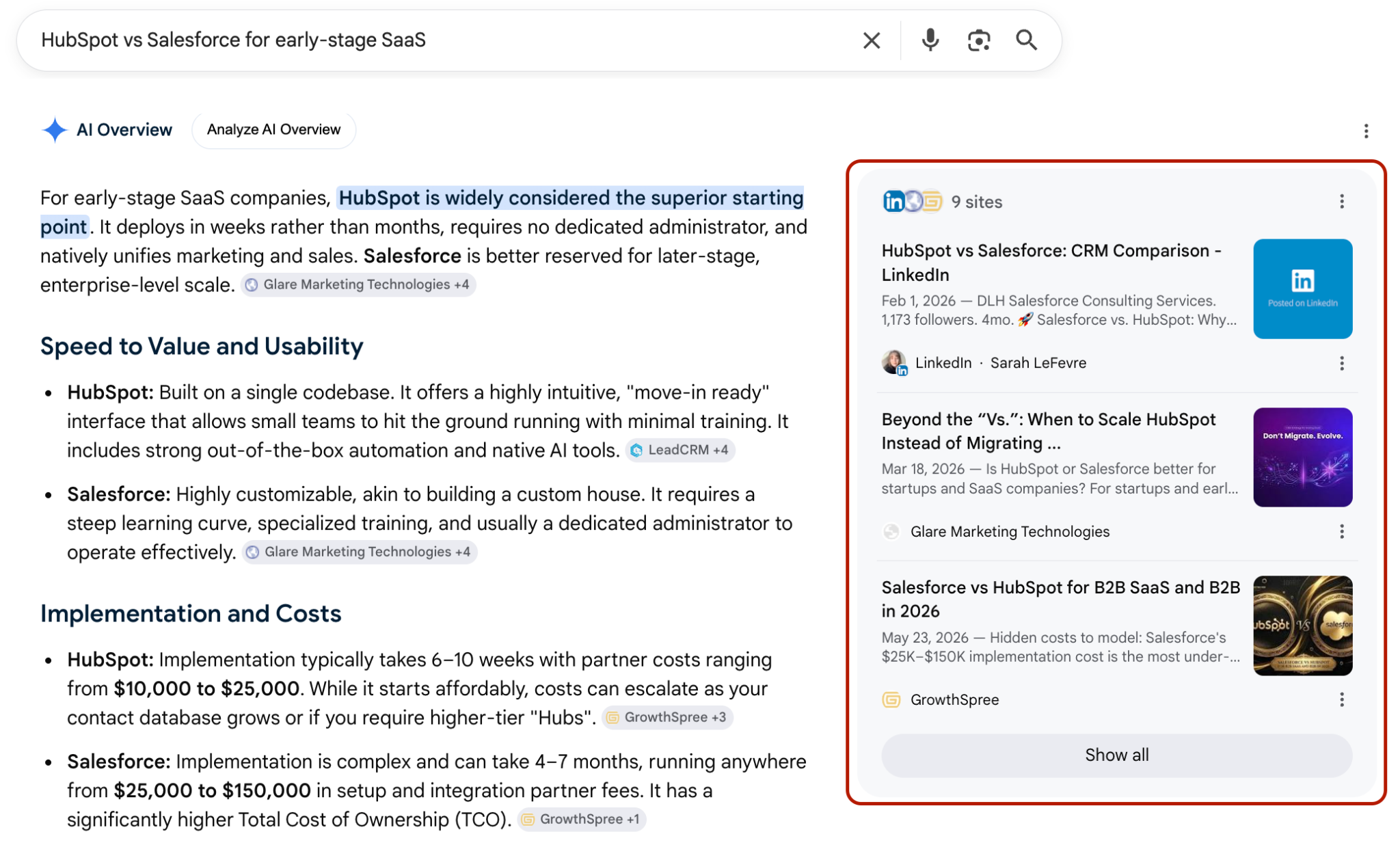Click the Speed to Value and Usability heading

tap(202, 347)
